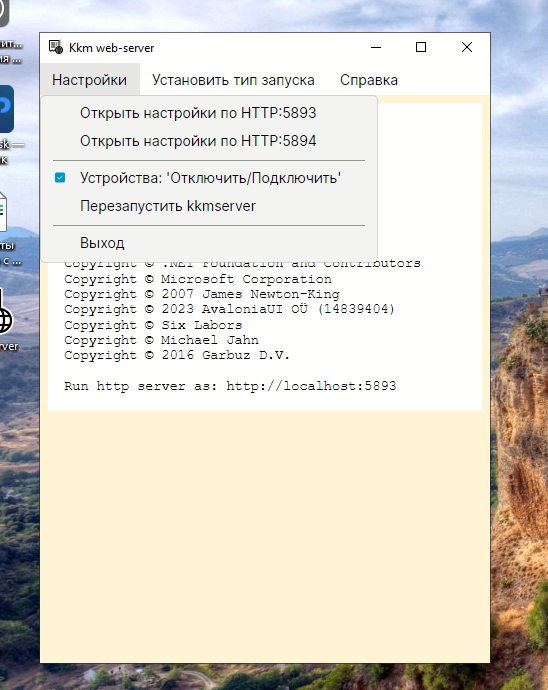The image size is (548, 690).
Task: Click line 'Copyright © Microsoft Corporation'
Action: (x=198, y=279)
